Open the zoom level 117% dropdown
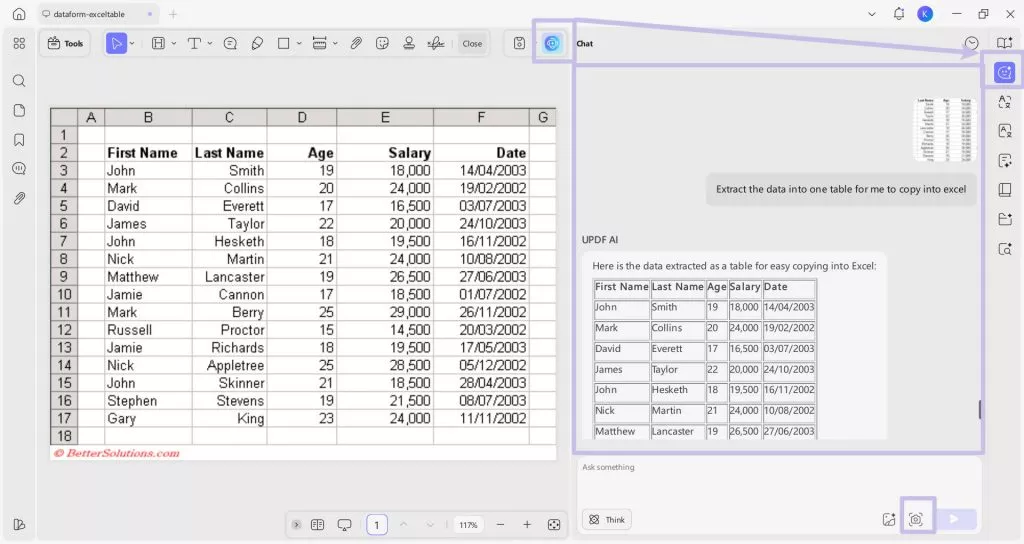Viewport: 1024px width, 544px height. [468, 525]
